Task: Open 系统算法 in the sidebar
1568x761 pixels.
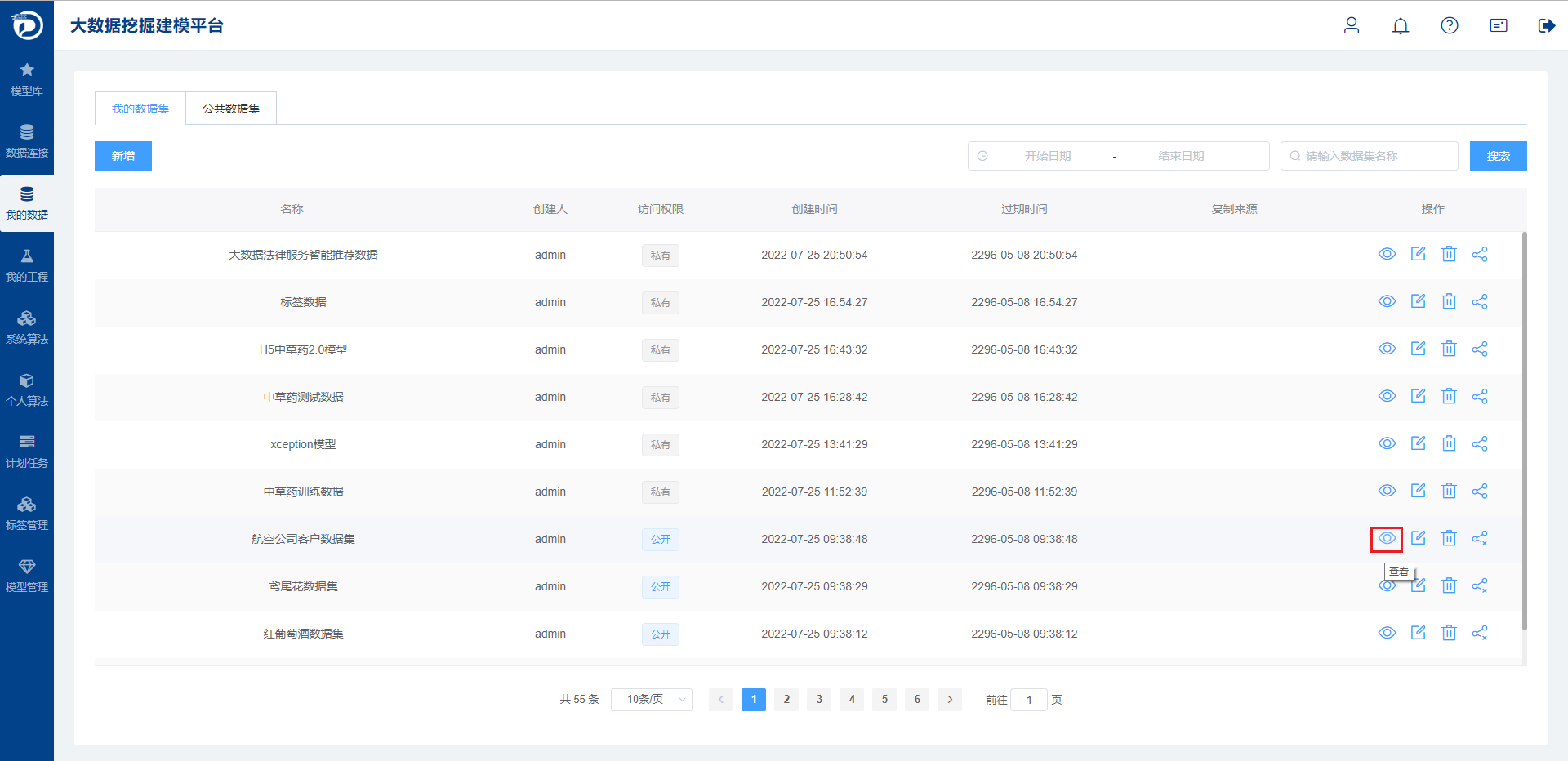Action: [27, 328]
